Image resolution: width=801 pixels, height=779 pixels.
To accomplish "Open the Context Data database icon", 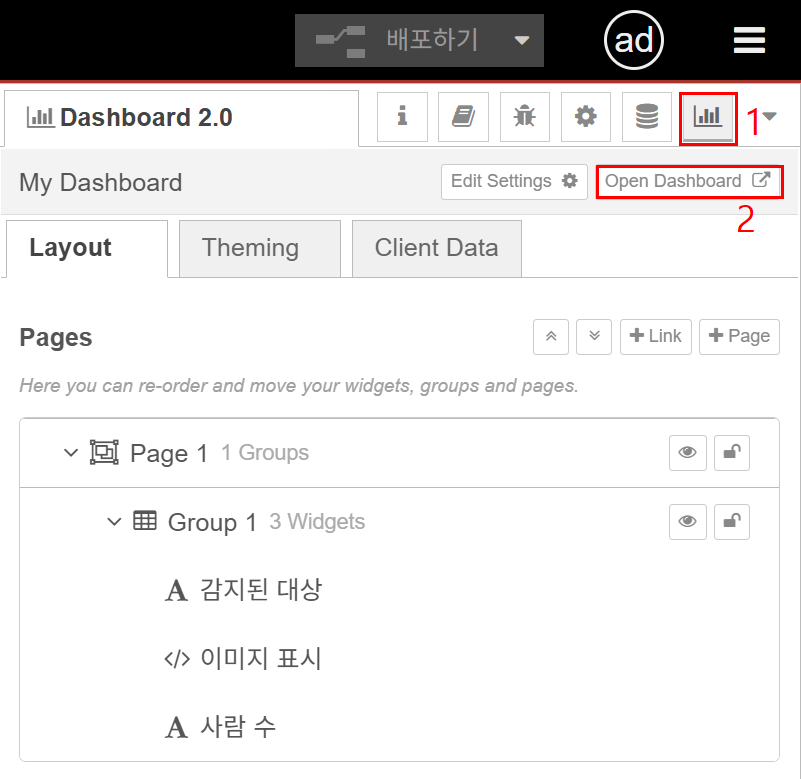I will [x=647, y=117].
